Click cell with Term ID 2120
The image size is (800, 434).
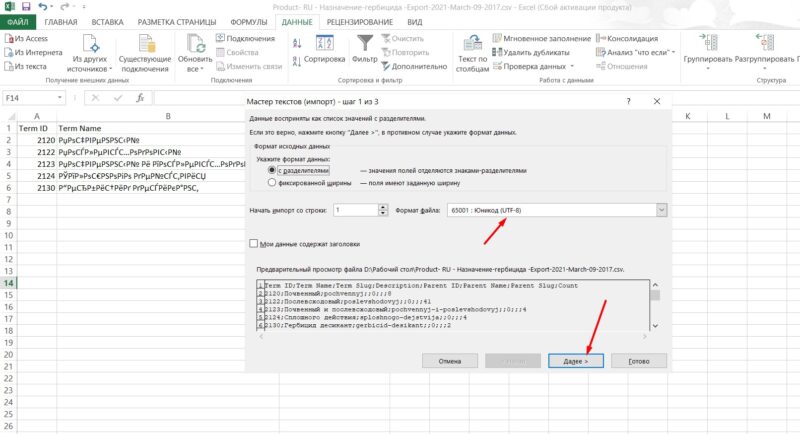pos(37,140)
